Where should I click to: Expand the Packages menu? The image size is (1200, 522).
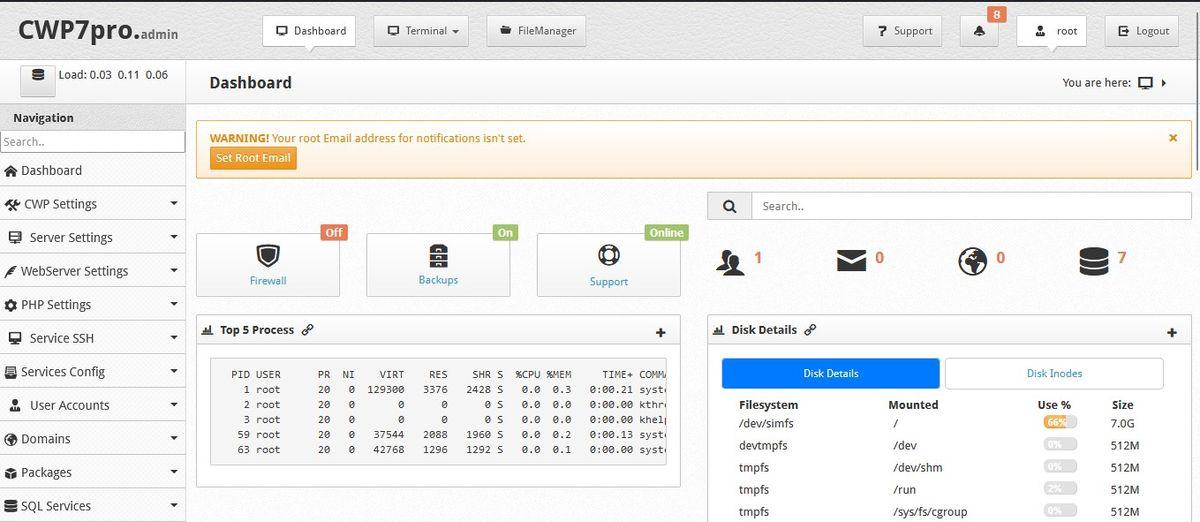(92, 472)
